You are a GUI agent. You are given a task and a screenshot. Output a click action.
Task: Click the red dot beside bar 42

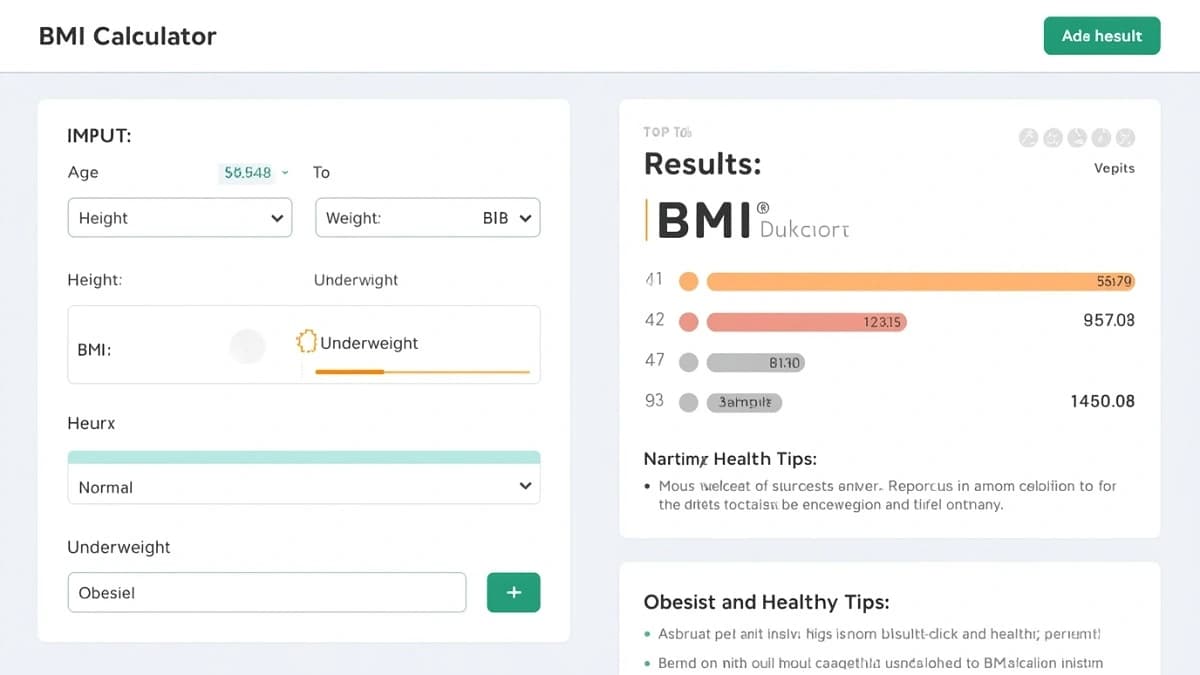pyautogui.click(x=688, y=321)
